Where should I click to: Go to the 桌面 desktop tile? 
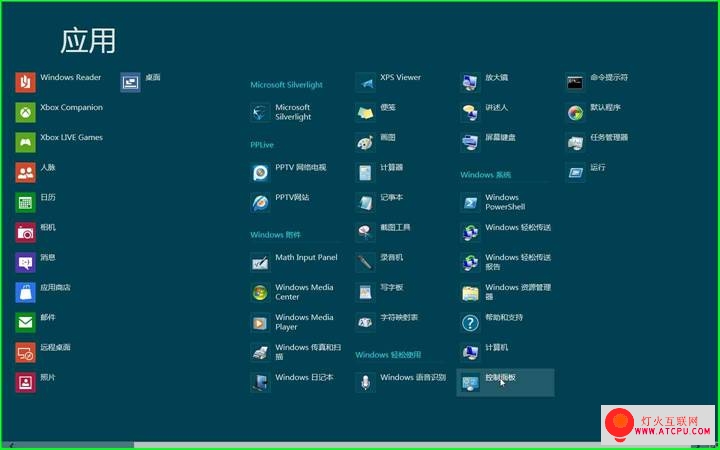(141, 82)
